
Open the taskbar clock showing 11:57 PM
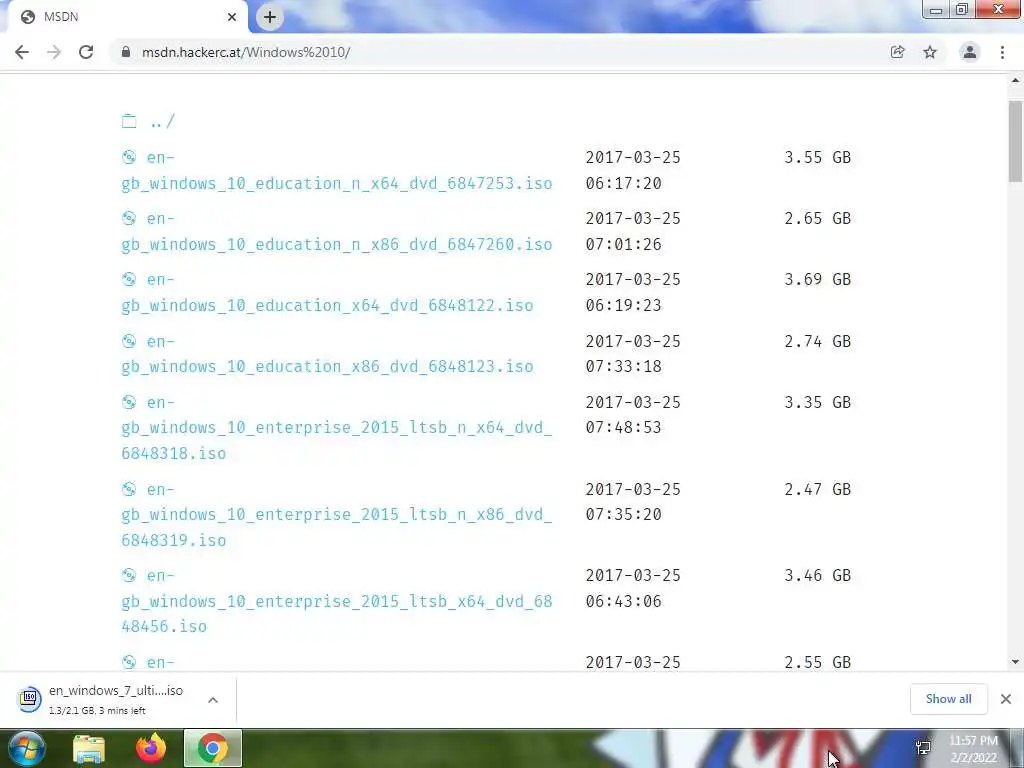(973, 749)
